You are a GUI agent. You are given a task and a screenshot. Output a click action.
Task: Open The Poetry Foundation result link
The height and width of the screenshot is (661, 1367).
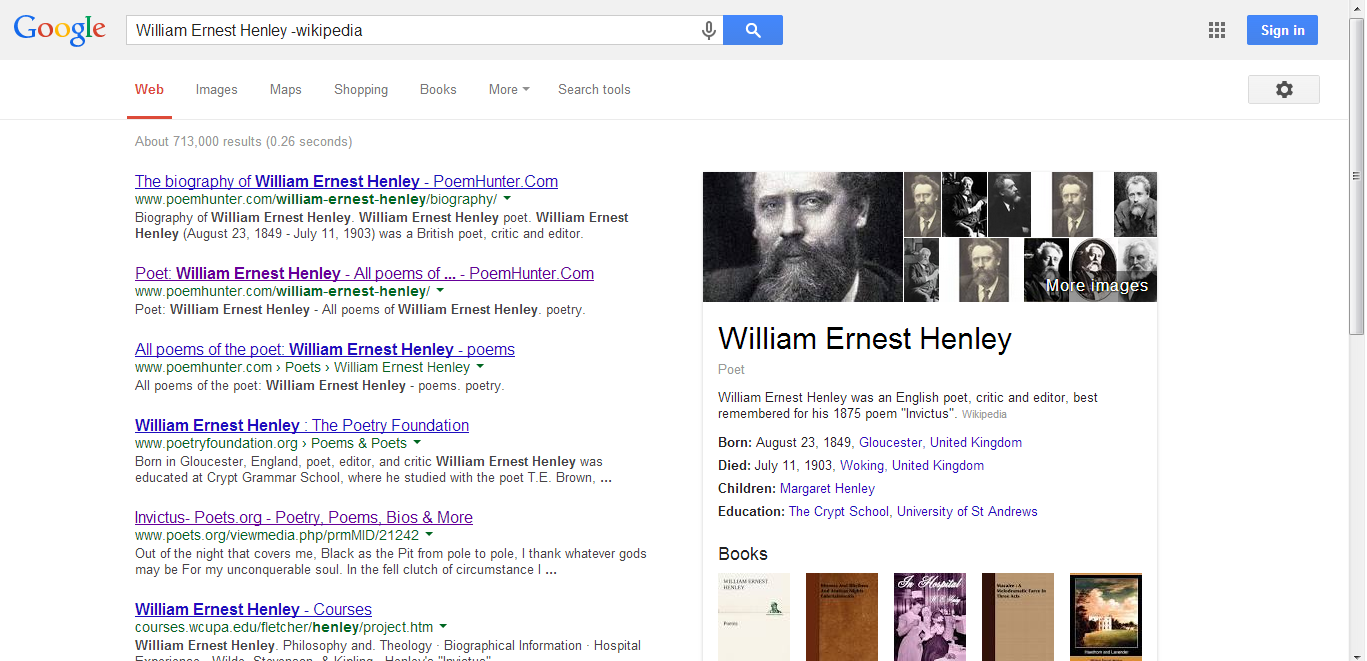tap(302, 425)
